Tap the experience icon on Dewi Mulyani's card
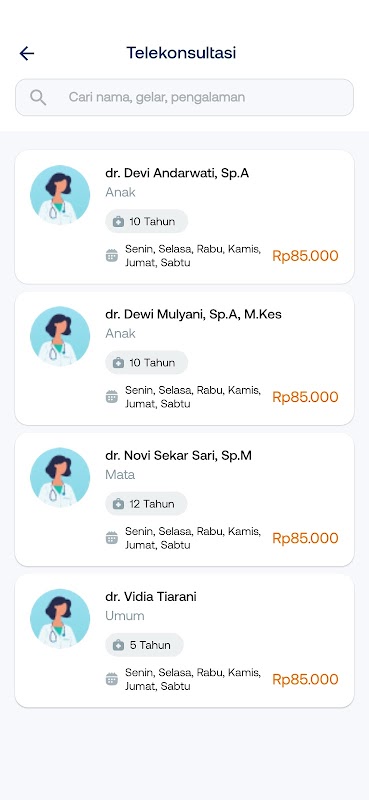The width and height of the screenshot is (369, 800). (x=118, y=363)
